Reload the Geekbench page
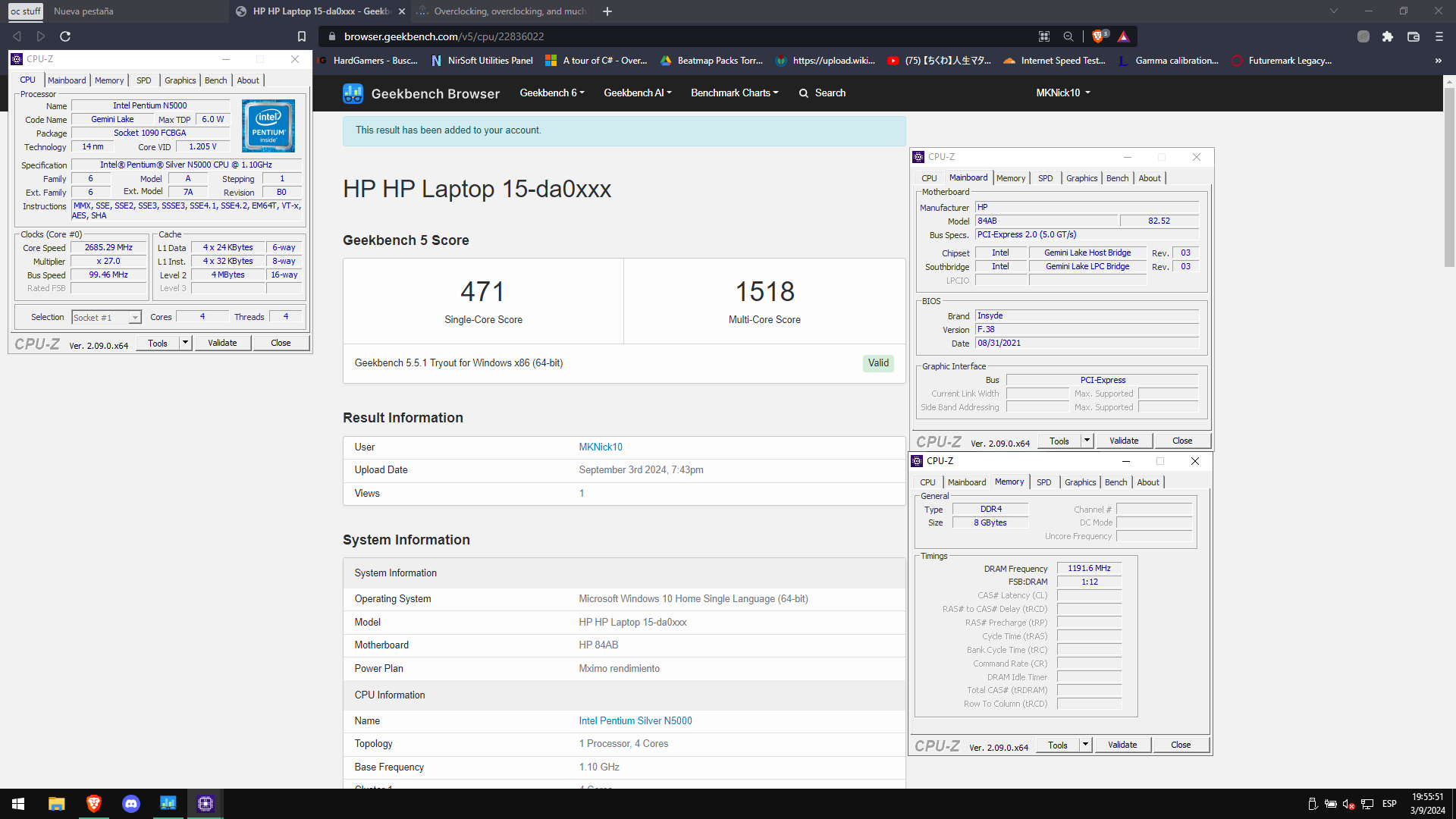 tap(65, 36)
